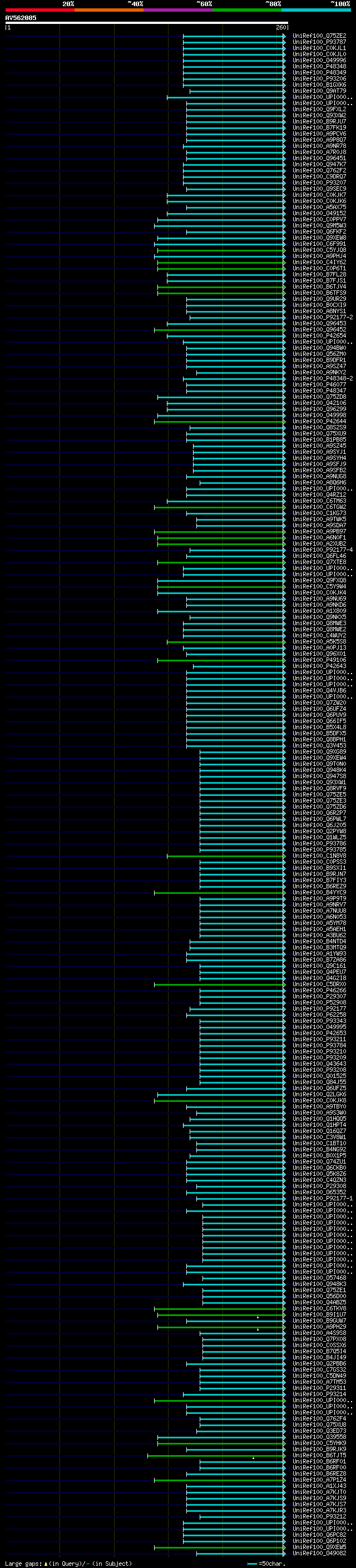
Task: Pick the UniRef100_P42654 entry
Action: 319,335
